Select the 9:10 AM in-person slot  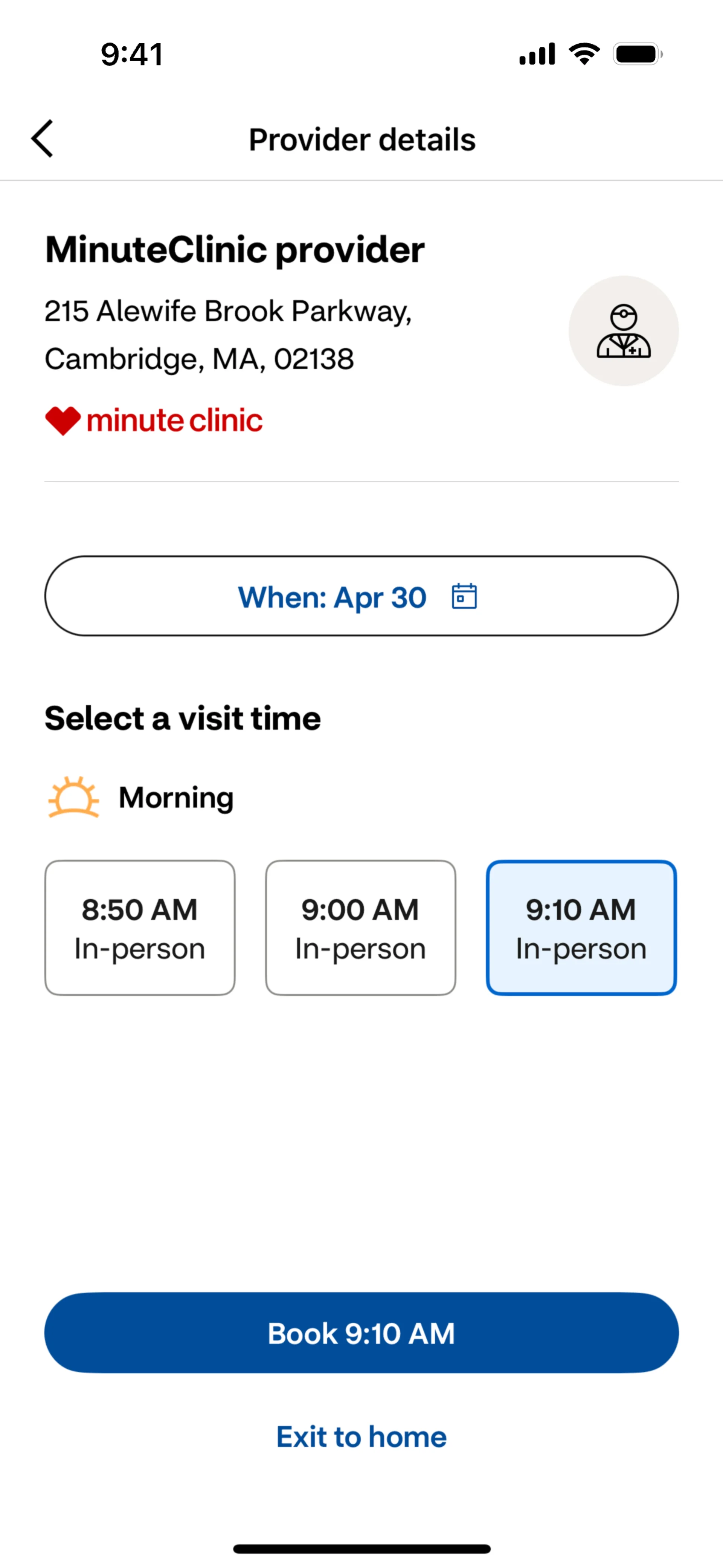[x=581, y=928]
